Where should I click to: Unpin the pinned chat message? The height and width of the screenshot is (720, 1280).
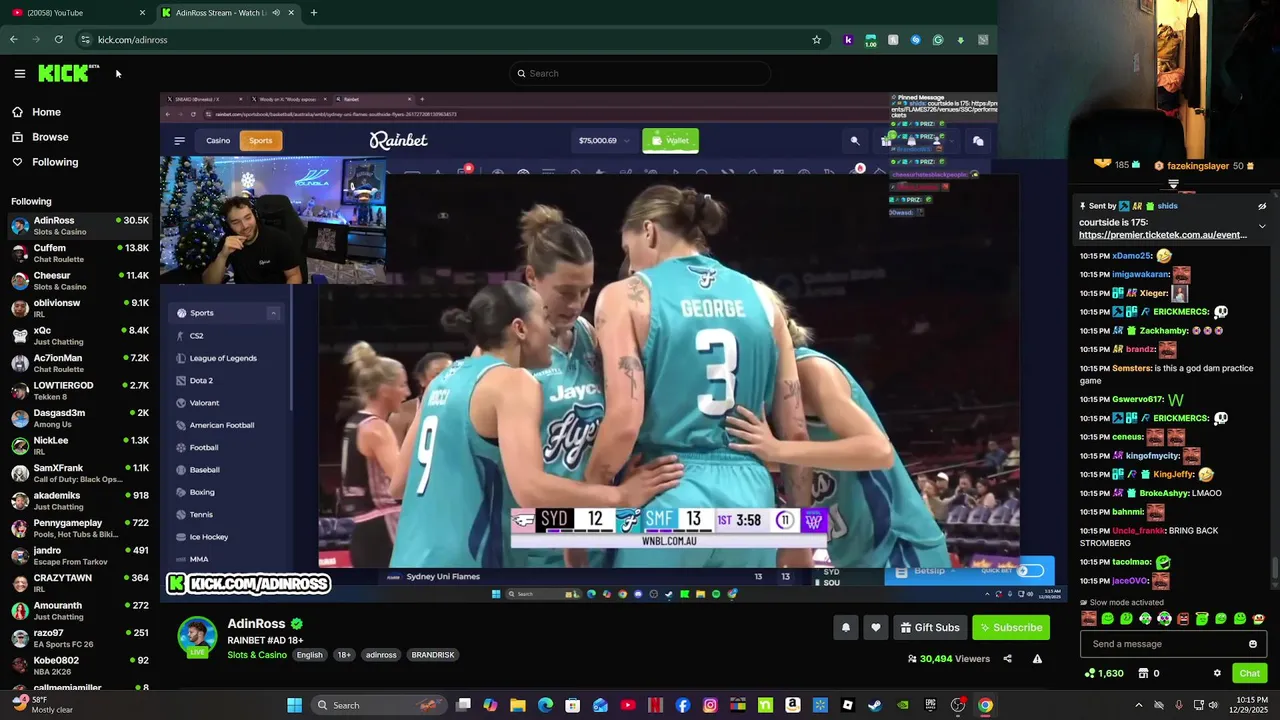click(x=1262, y=206)
